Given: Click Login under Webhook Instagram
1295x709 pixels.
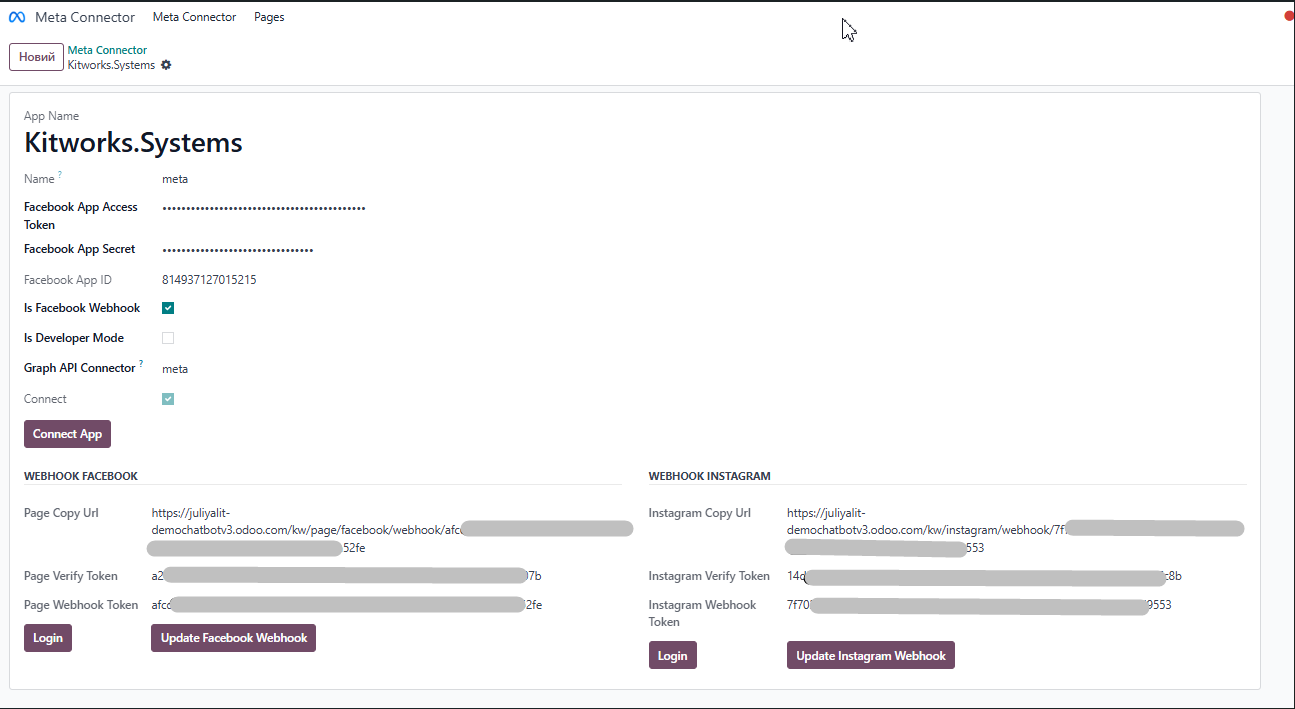Looking at the screenshot, I should tap(672, 656).
